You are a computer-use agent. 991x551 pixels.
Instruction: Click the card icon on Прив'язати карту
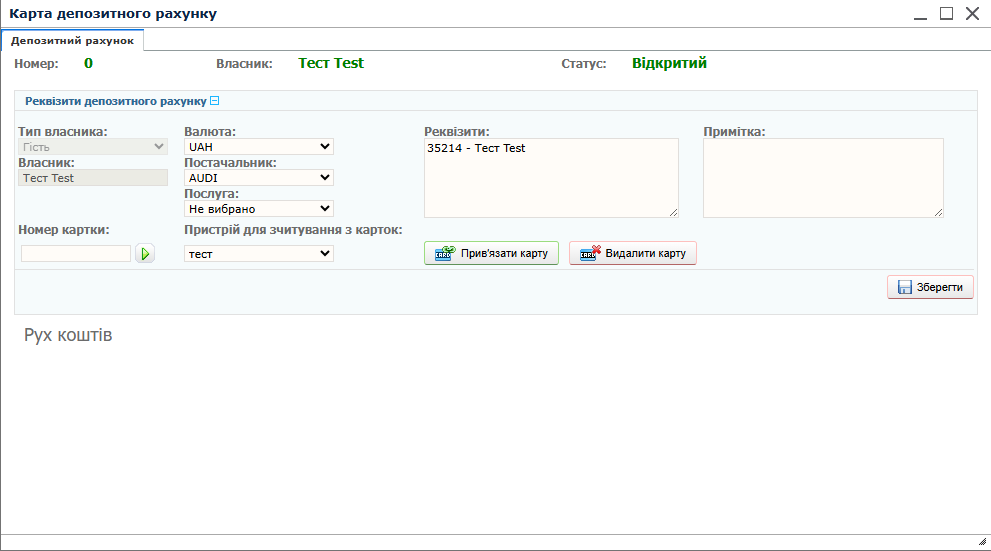pyautogui.click(x=445, y=254)
